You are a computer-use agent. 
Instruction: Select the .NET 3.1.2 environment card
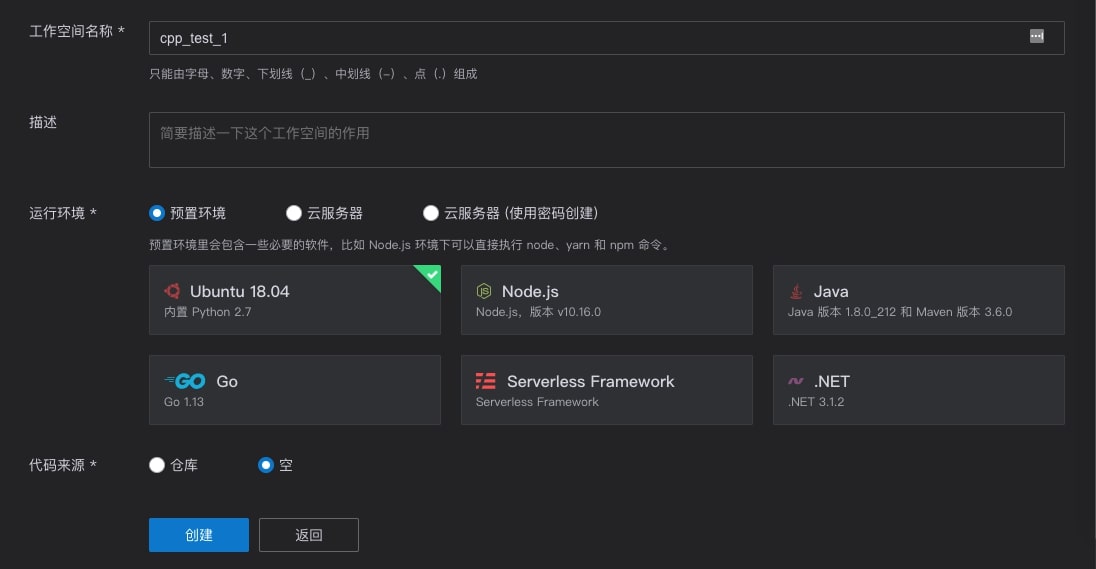point(918,390)
